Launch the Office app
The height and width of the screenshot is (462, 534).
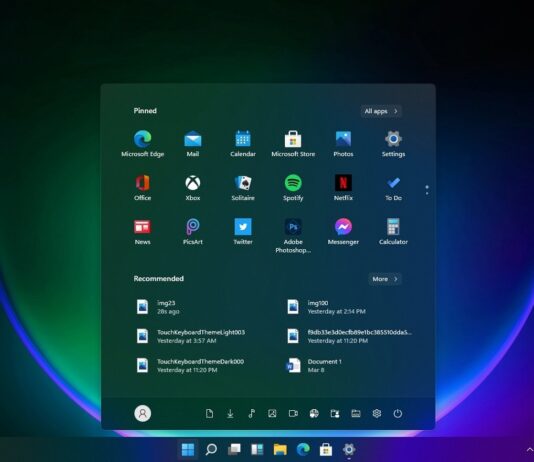(142, 188)
